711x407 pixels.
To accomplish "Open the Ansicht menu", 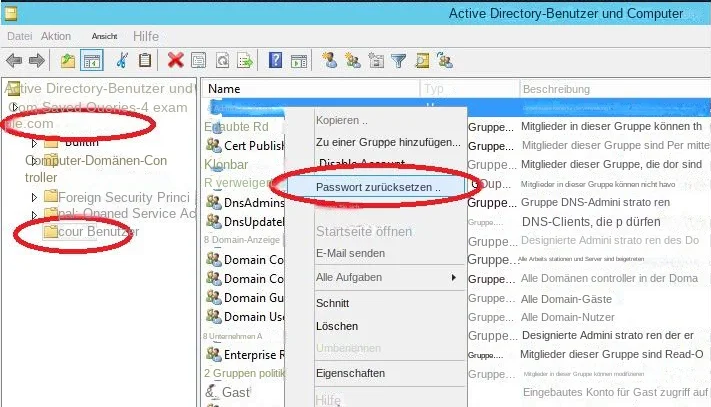I will click(104, 36).
